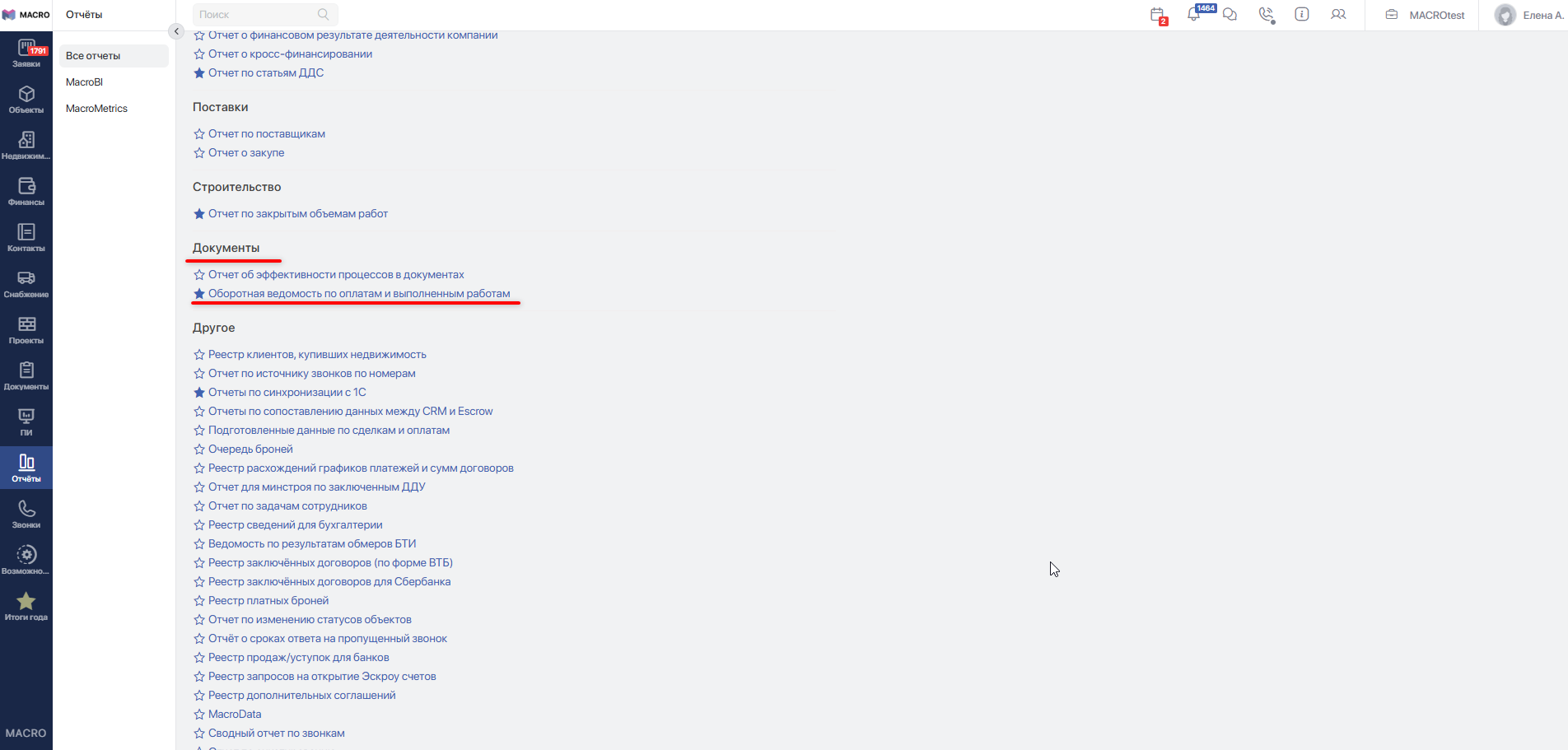Select the MacroBI tab
The height and width of the screenshot is (750, 1568).
[85, 82]
